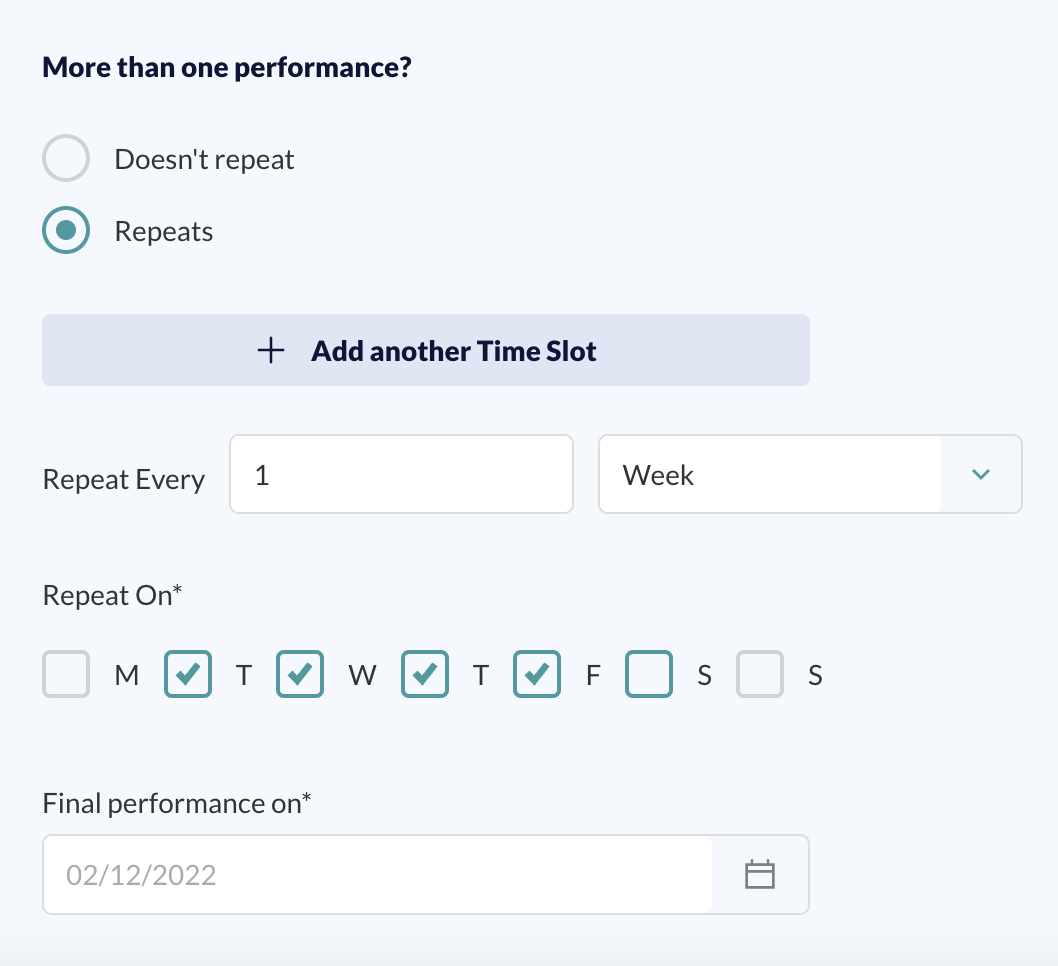1058x966 pixels.
Task: Select the "Repeats" radio button
Action: (66, 230)
